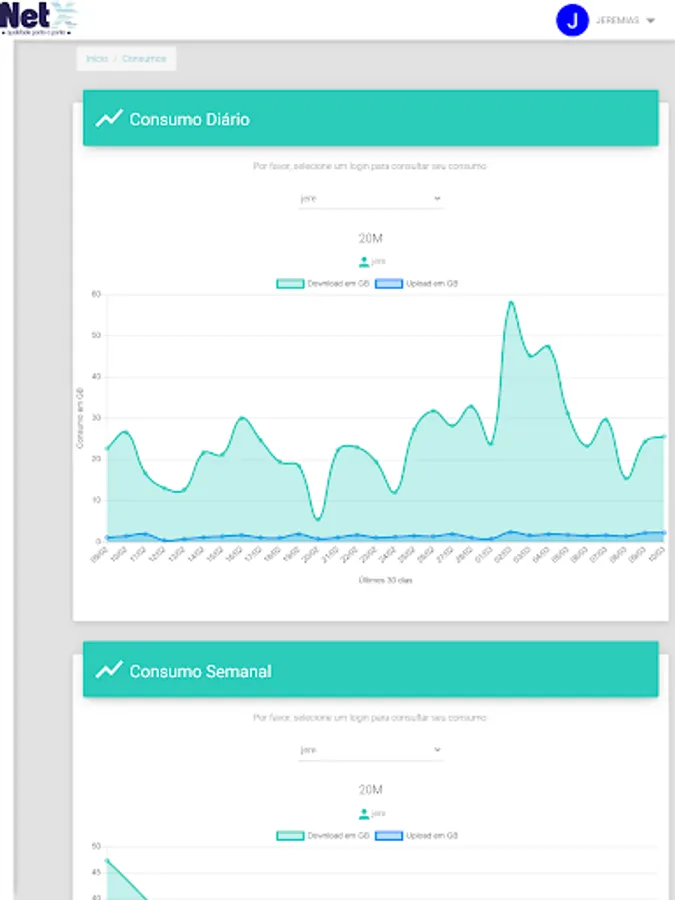Expand the JEREMIAS account dropdown arrow

[650, 21]
